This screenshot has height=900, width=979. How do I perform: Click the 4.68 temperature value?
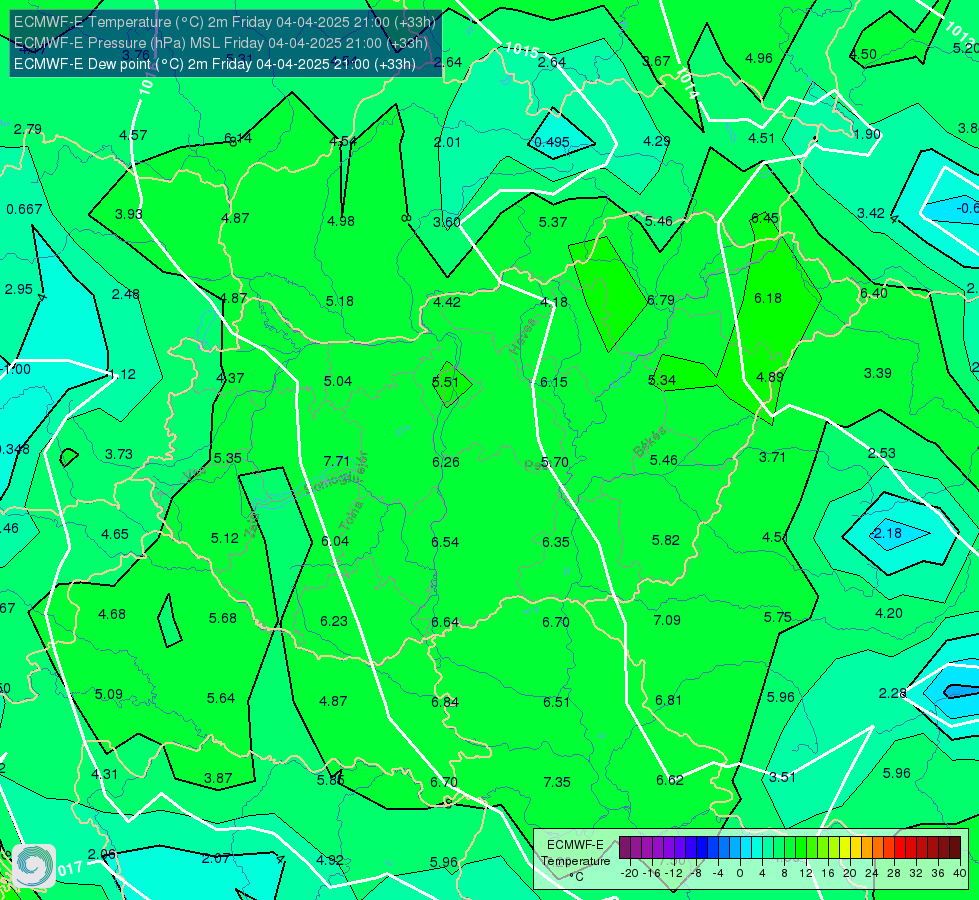(x=112, y=615)
